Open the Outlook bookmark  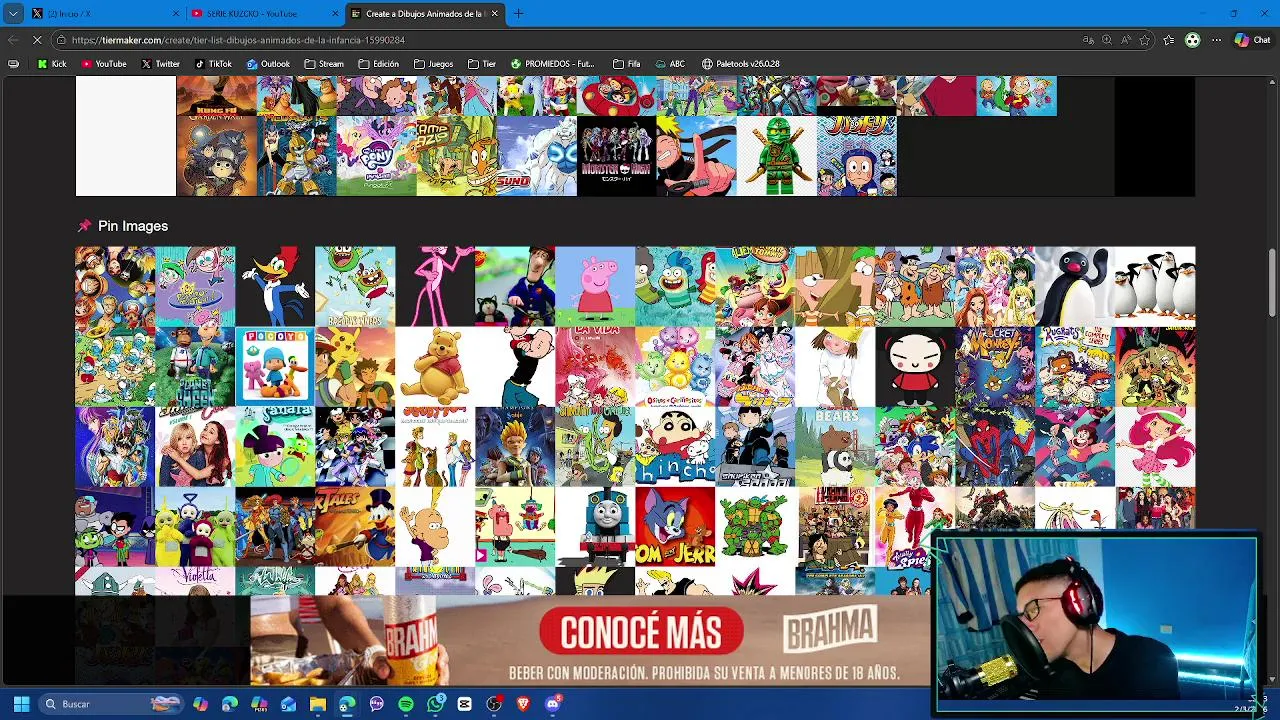[x=268, y=64]
